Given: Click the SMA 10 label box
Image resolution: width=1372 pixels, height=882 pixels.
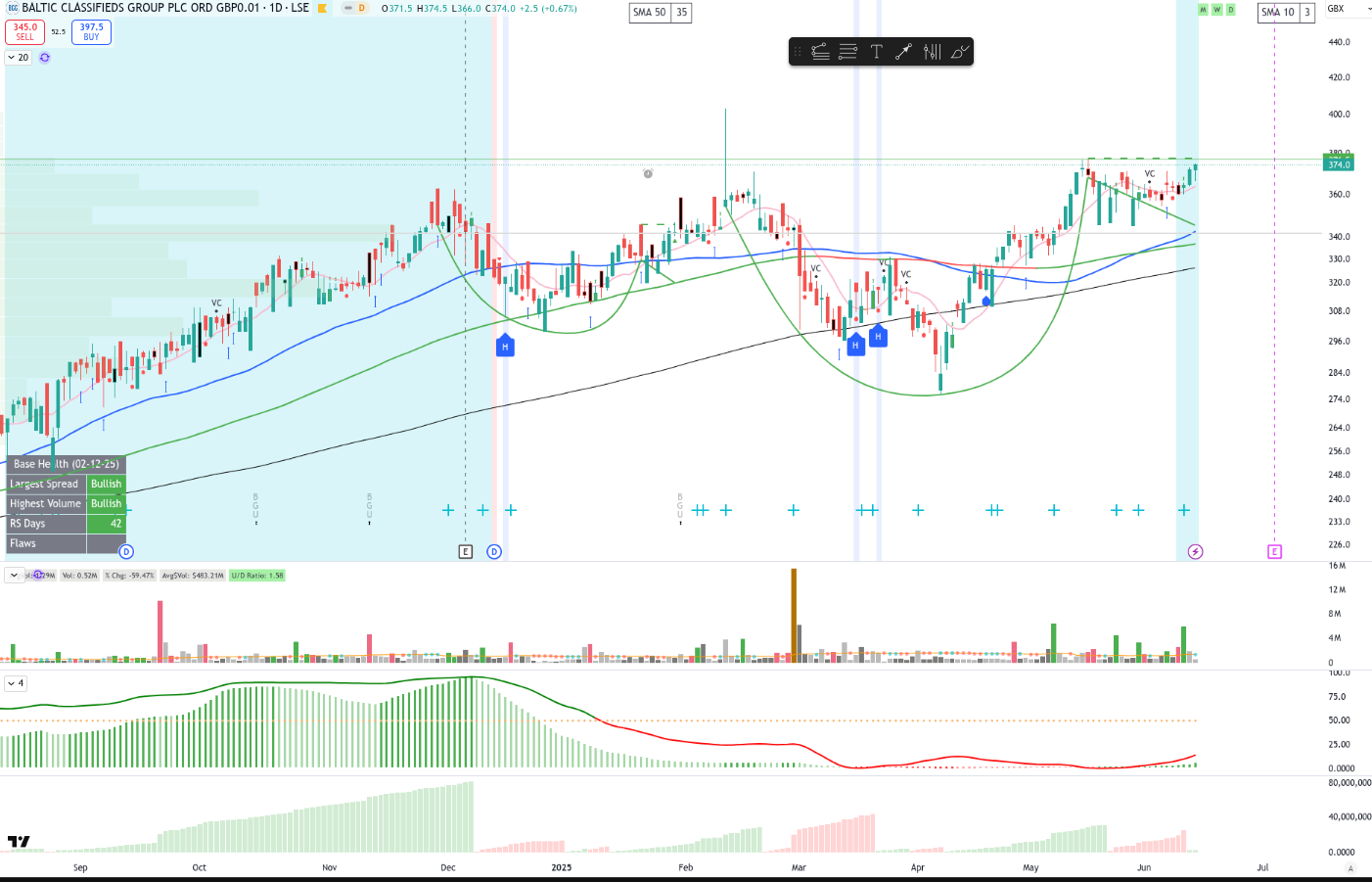Looking at the screenshot, I should coord(1277,13).
